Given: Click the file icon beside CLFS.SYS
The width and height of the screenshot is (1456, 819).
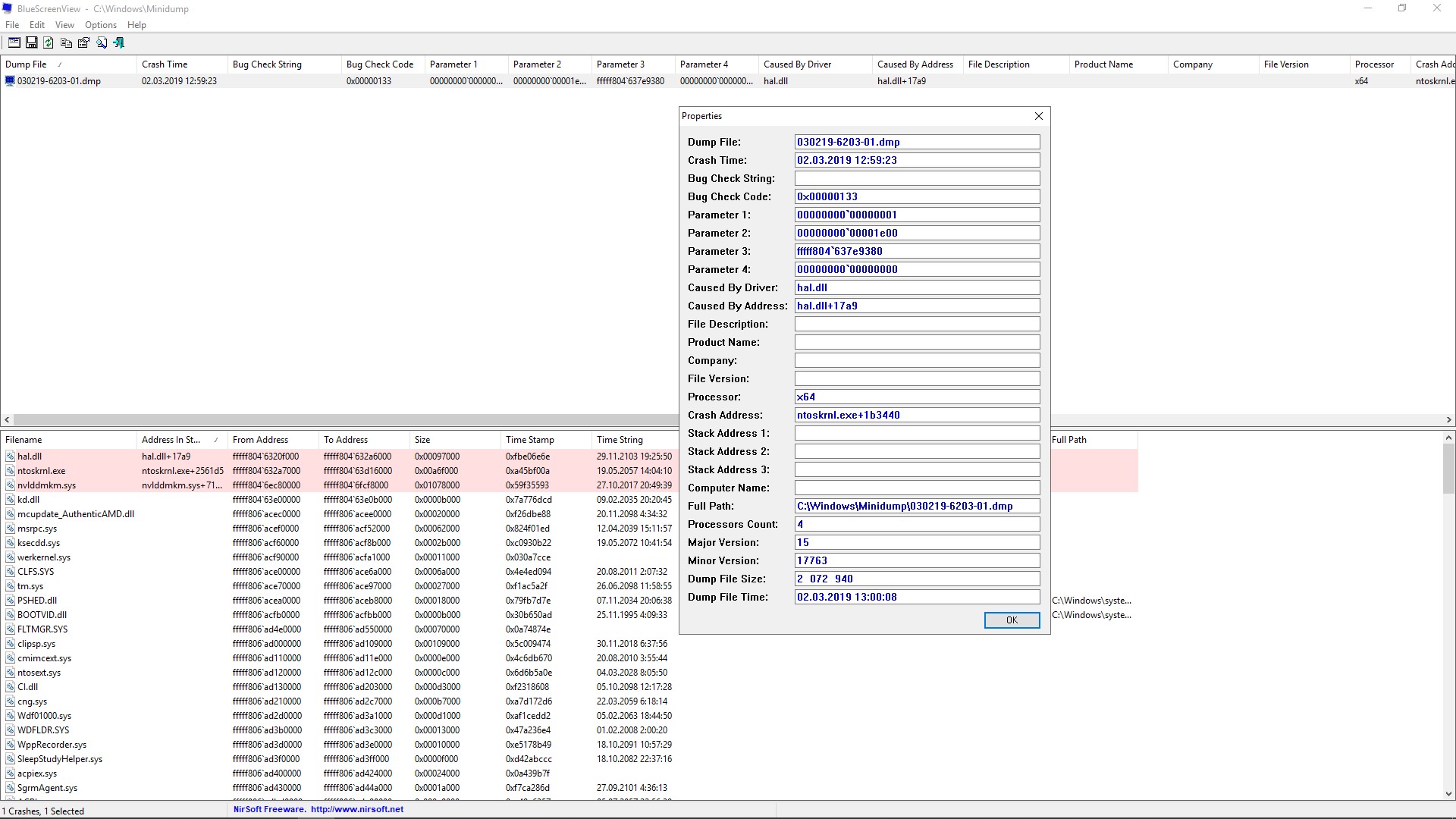Looking at the screenshot, I should point(10,572).
